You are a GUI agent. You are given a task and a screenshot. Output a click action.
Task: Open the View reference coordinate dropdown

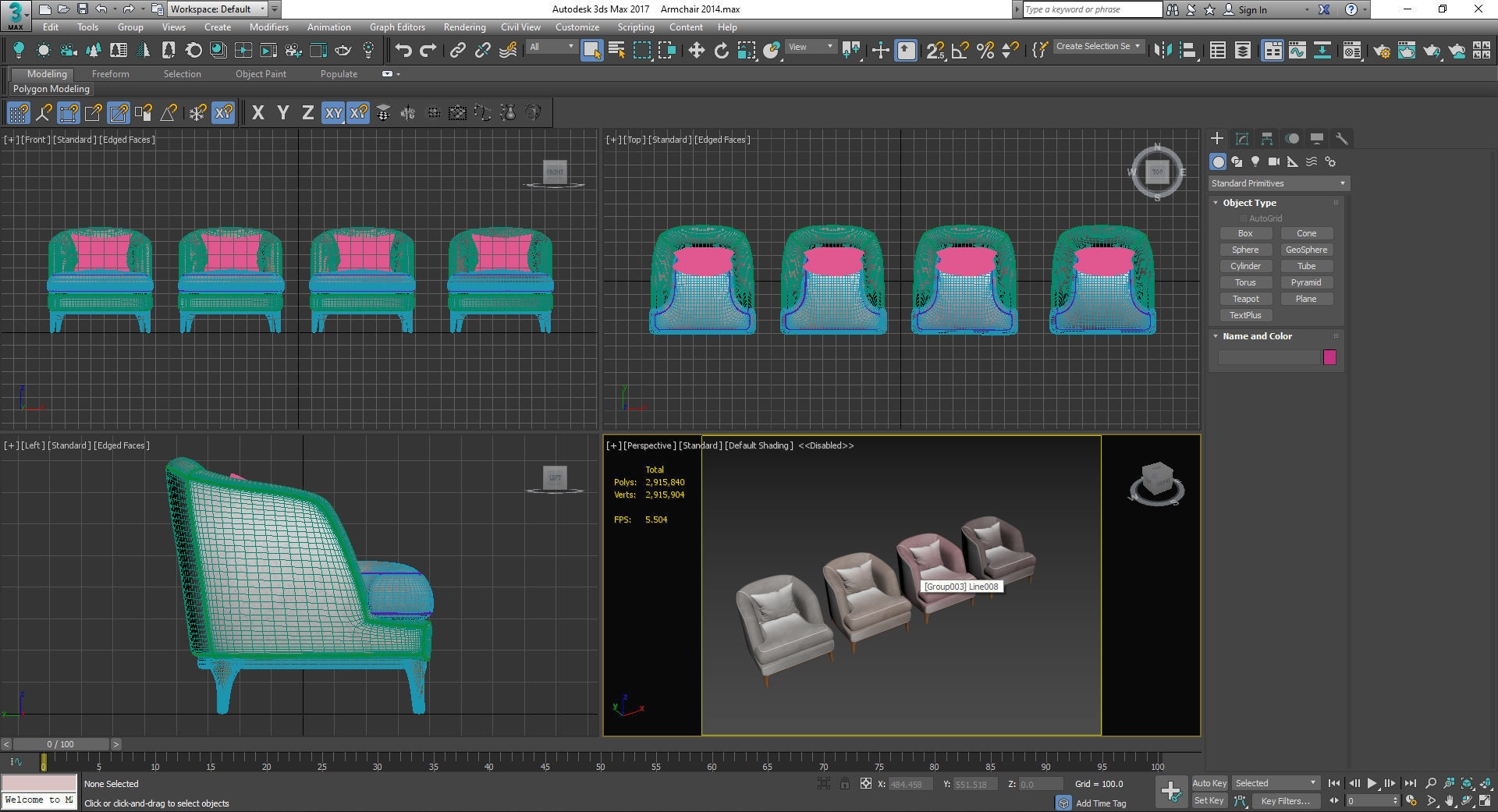[811, 47]
